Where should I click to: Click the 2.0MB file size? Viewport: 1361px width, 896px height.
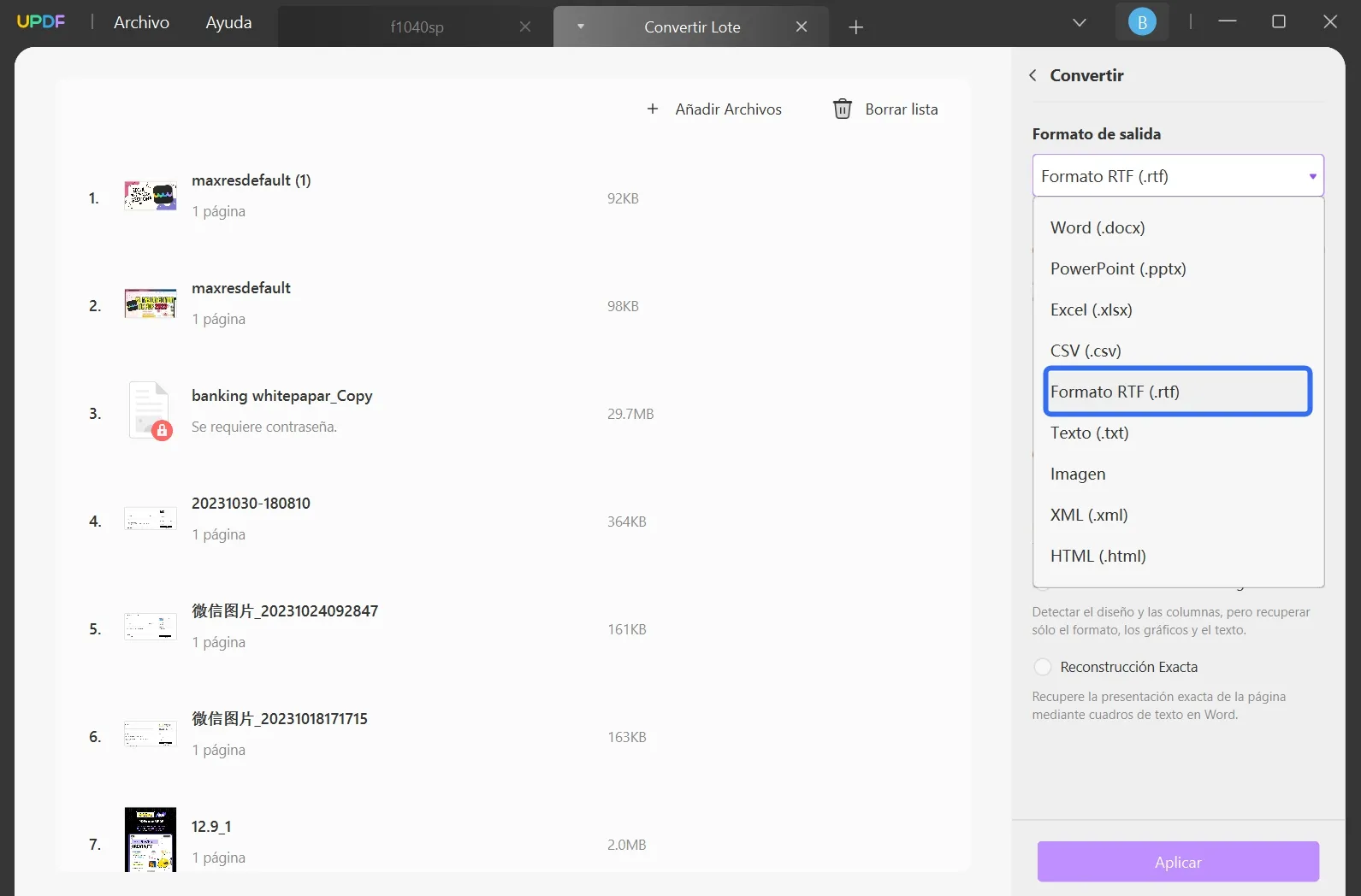[627, 845]
